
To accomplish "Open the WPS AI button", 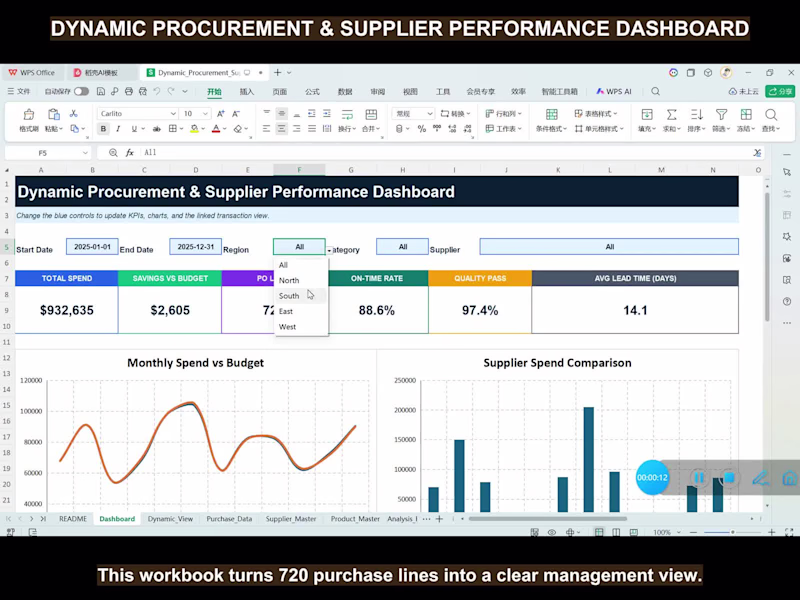I will point(614,91).
